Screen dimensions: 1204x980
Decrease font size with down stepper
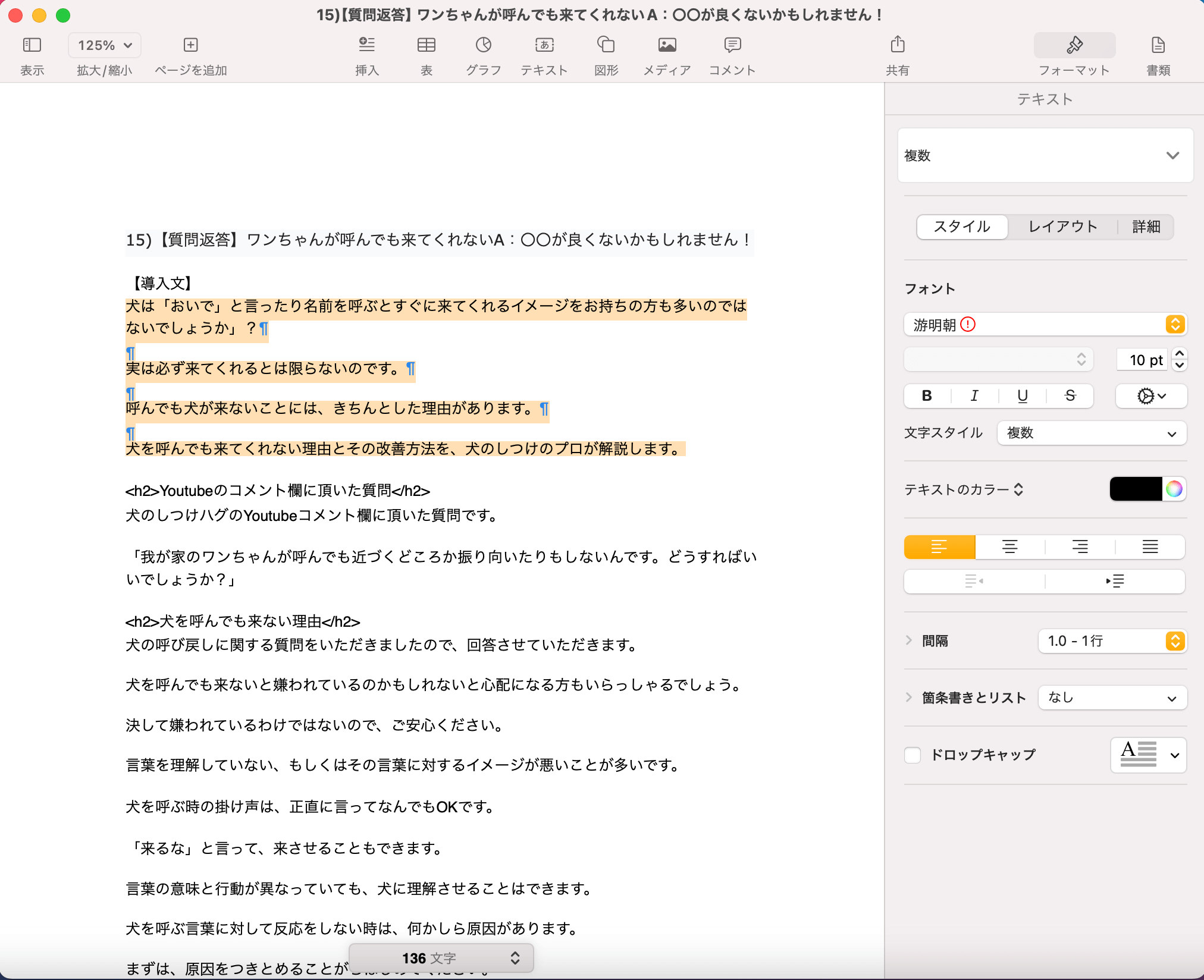coord(1179,366)
